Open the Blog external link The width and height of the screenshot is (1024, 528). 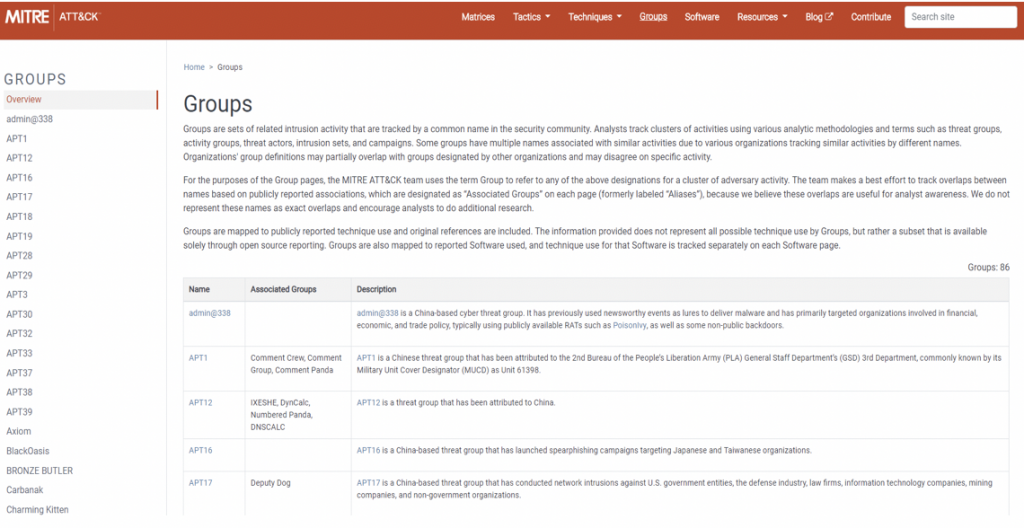(x=818, y=17)
